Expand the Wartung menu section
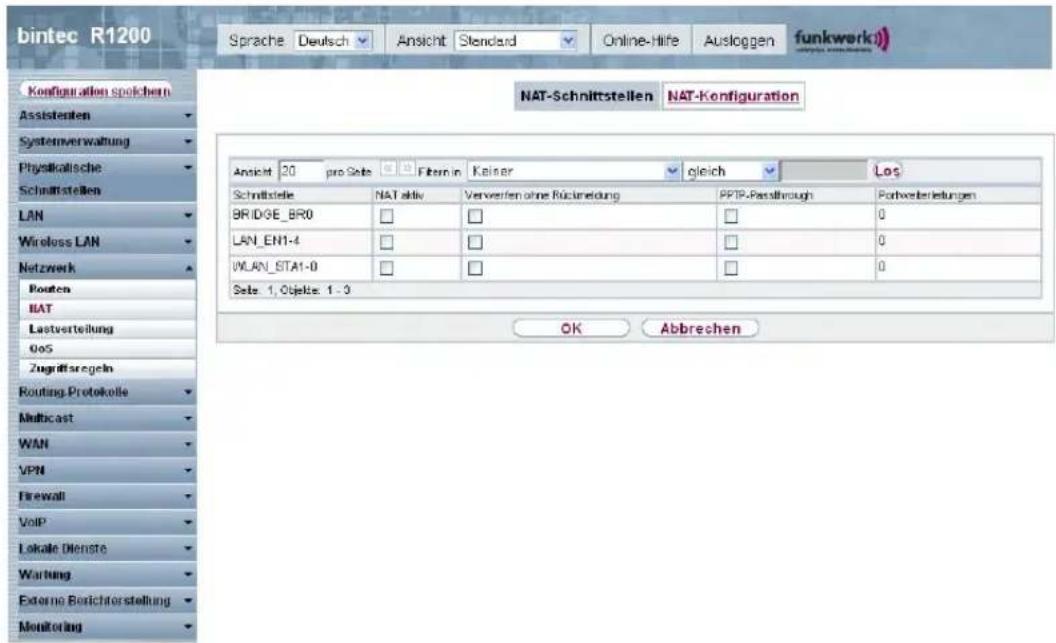The height and width of the screenshot is (643, 1056). click(106, 574)
